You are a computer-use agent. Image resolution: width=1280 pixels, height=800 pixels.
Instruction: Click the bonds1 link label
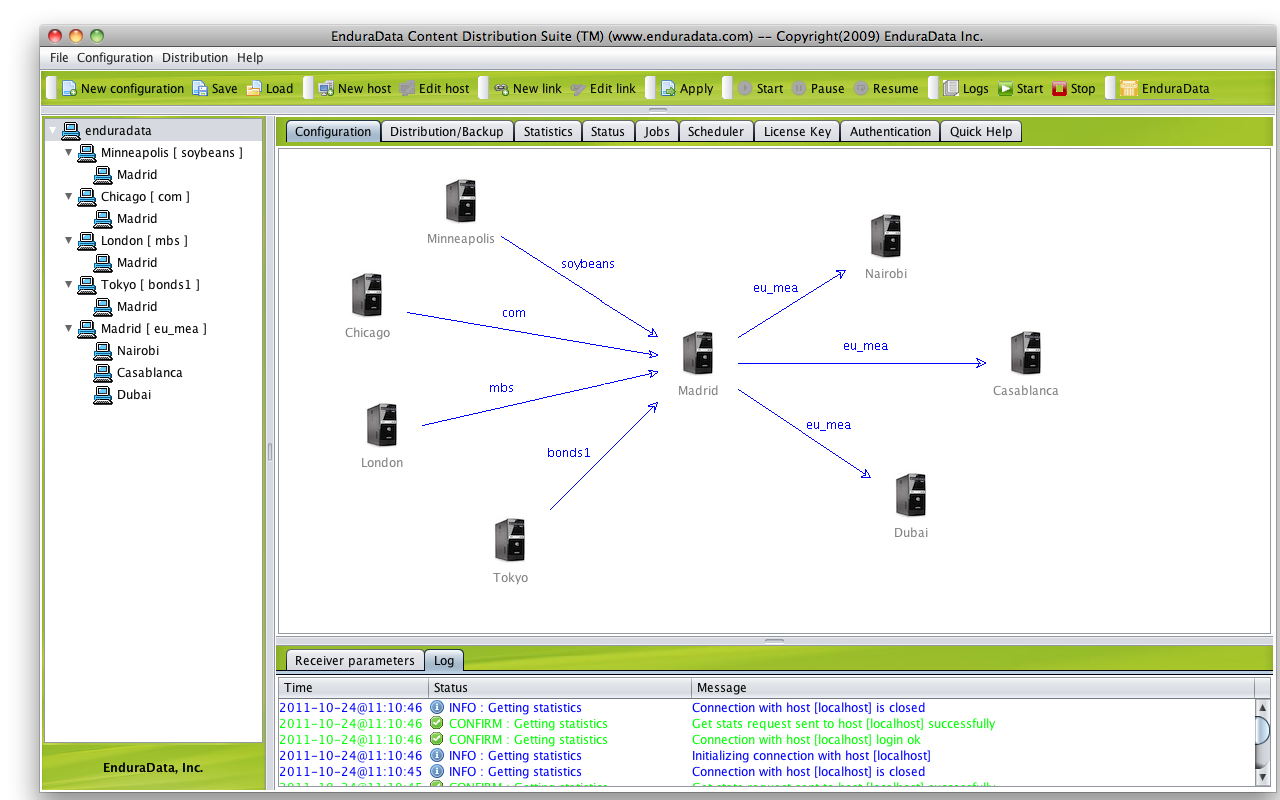(569, 452)
